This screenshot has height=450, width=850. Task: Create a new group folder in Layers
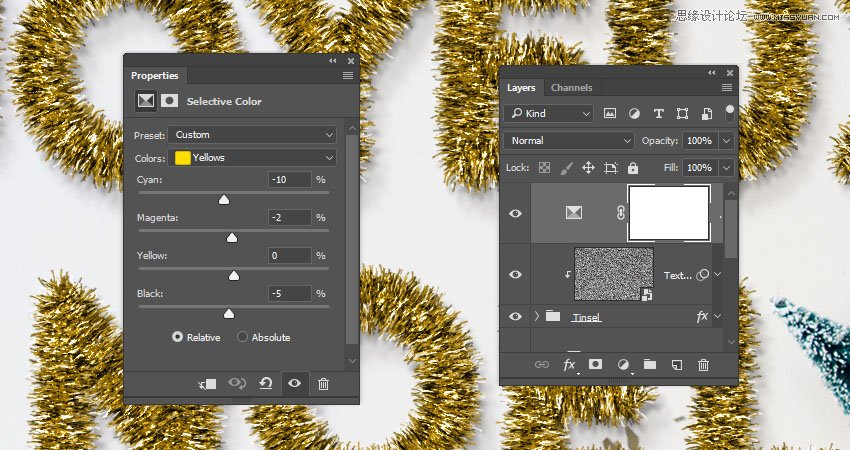[x=649, y=366]
